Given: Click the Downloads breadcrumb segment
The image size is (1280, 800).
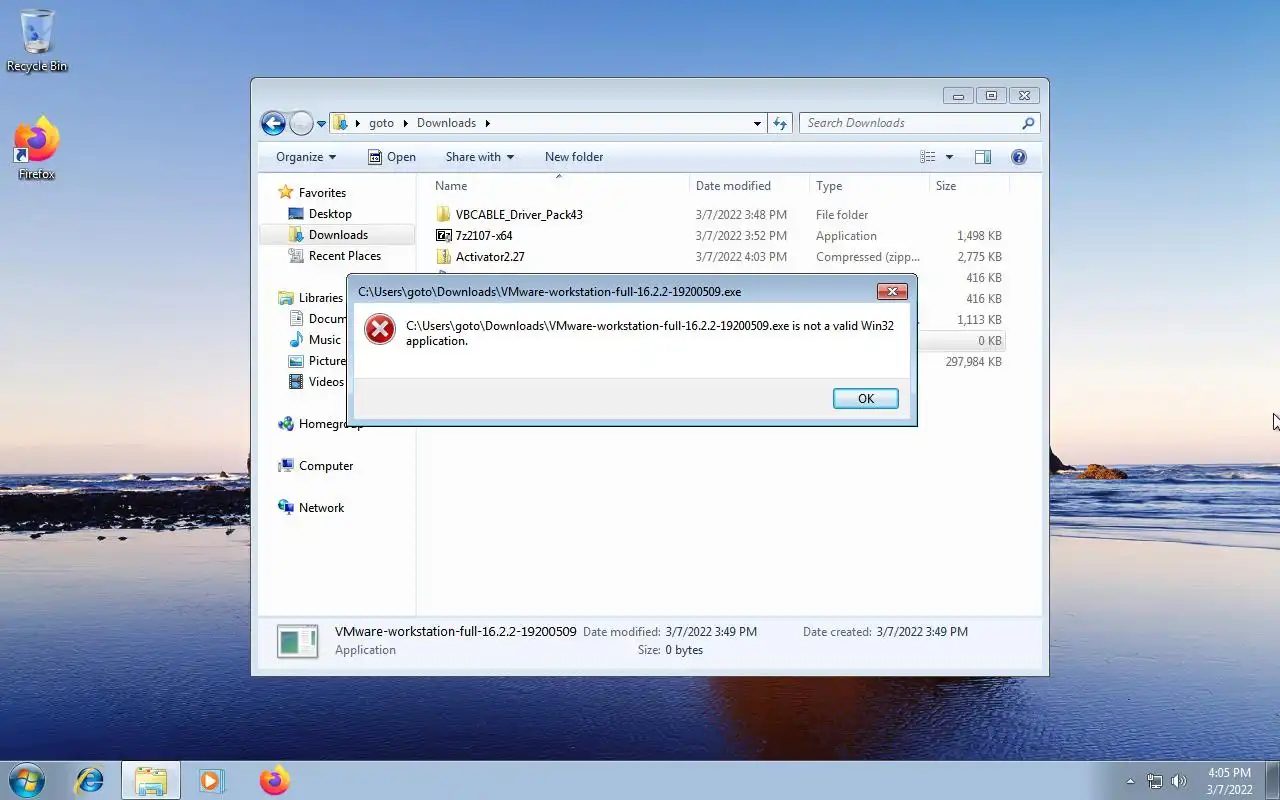Looking at the screenshot, I should pyautogui.click(x=446, y=123).
